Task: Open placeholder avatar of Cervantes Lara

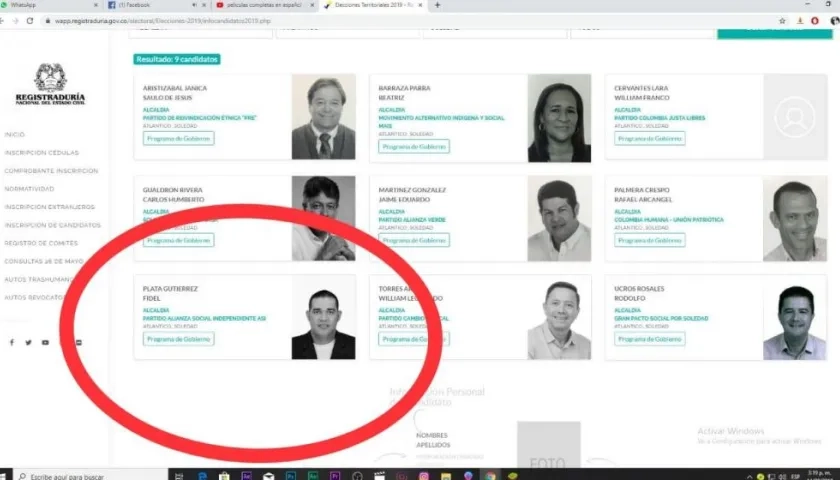Action: coord(795,117)
